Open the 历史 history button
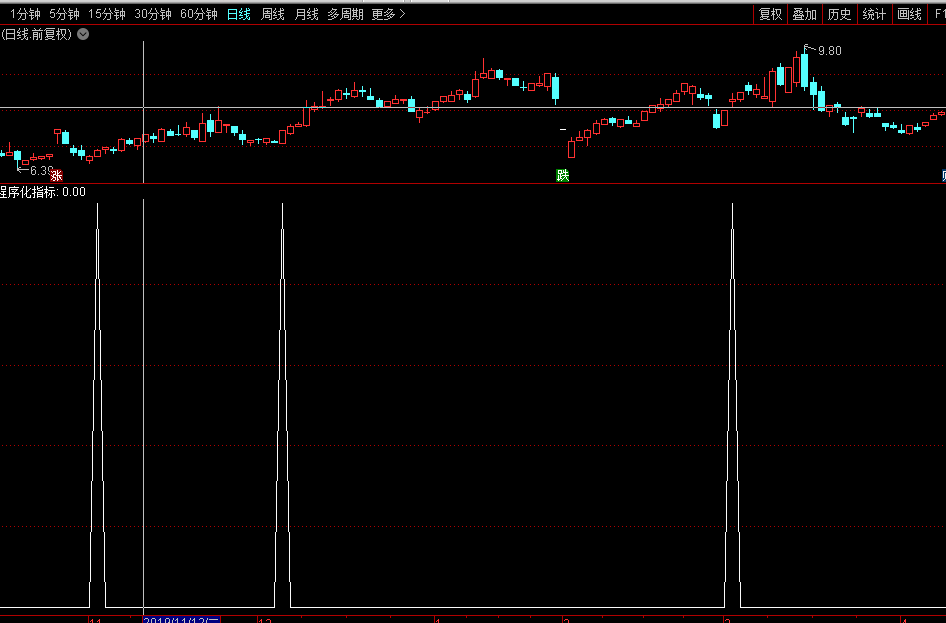The image size is (946, 623). point(839,14)
